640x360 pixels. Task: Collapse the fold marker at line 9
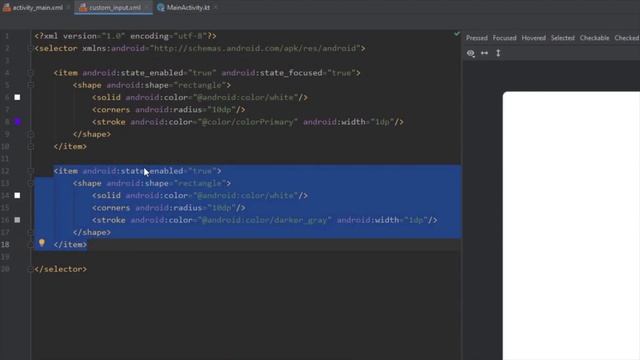coord(30,134)
